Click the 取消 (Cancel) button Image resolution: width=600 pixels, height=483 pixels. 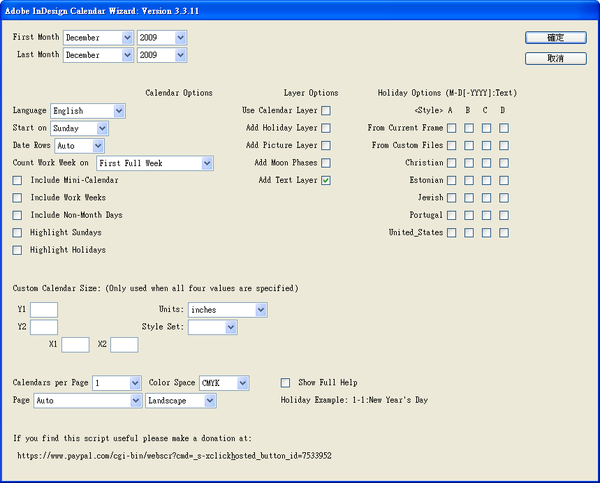point(556,59)
